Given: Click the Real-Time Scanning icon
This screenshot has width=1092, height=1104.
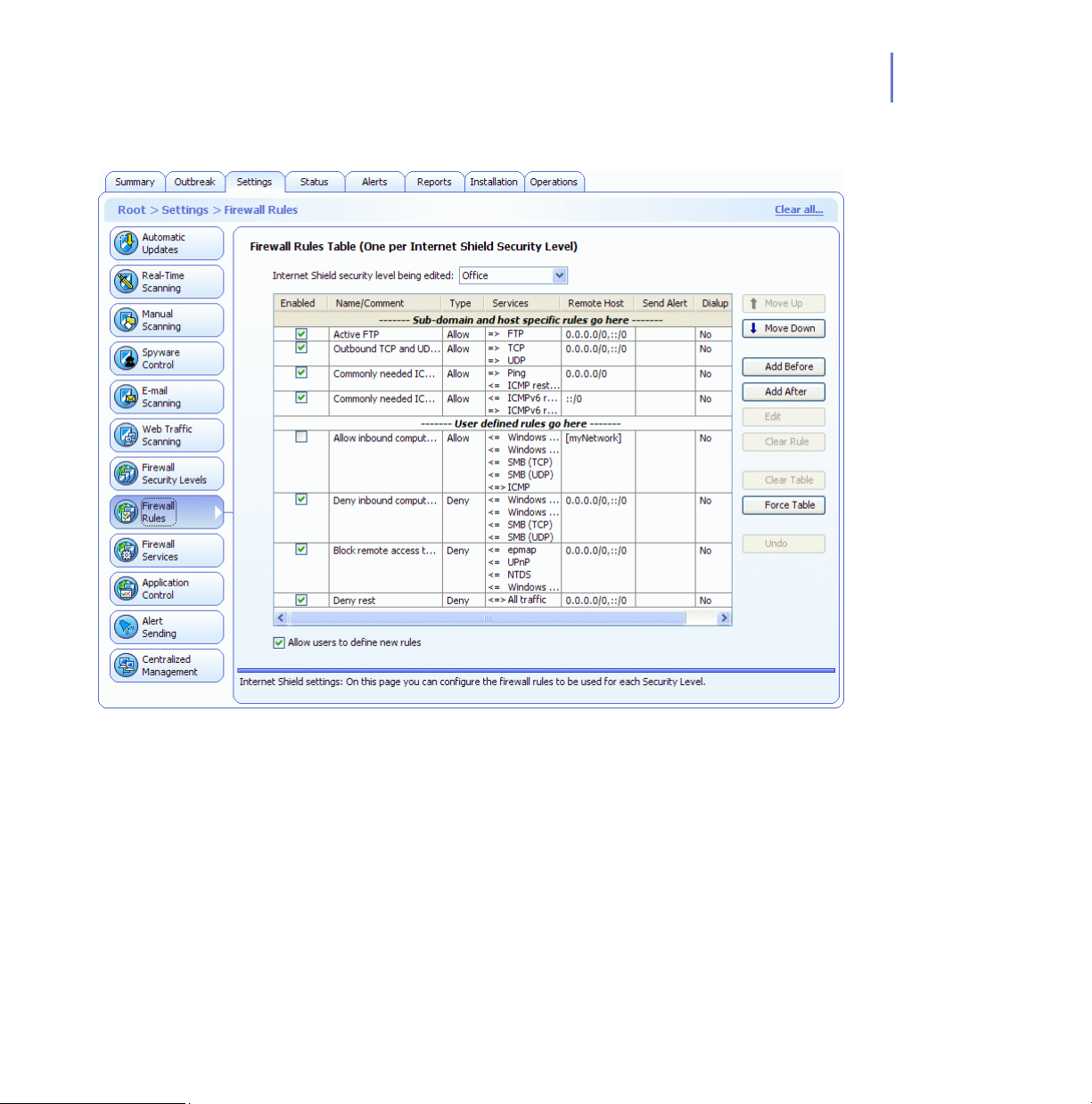Looking at the screenshot, I should point(127,282).
